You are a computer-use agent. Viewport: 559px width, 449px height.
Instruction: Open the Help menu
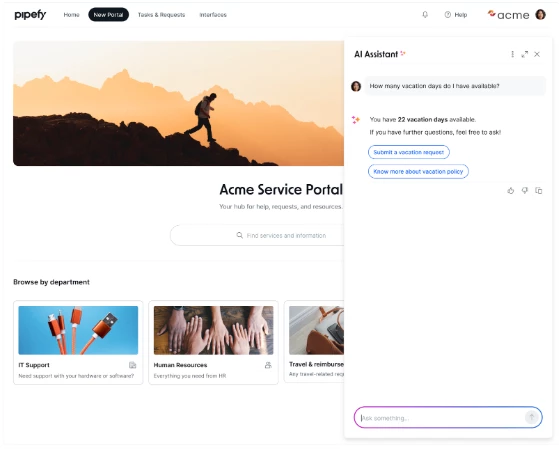[x=456, y=15]
